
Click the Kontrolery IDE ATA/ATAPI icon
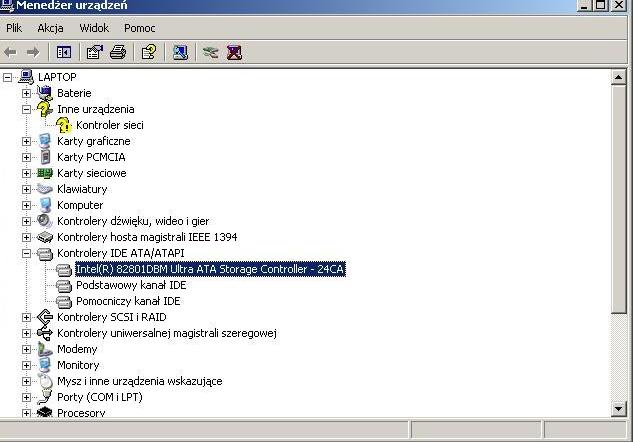(45, 253)
